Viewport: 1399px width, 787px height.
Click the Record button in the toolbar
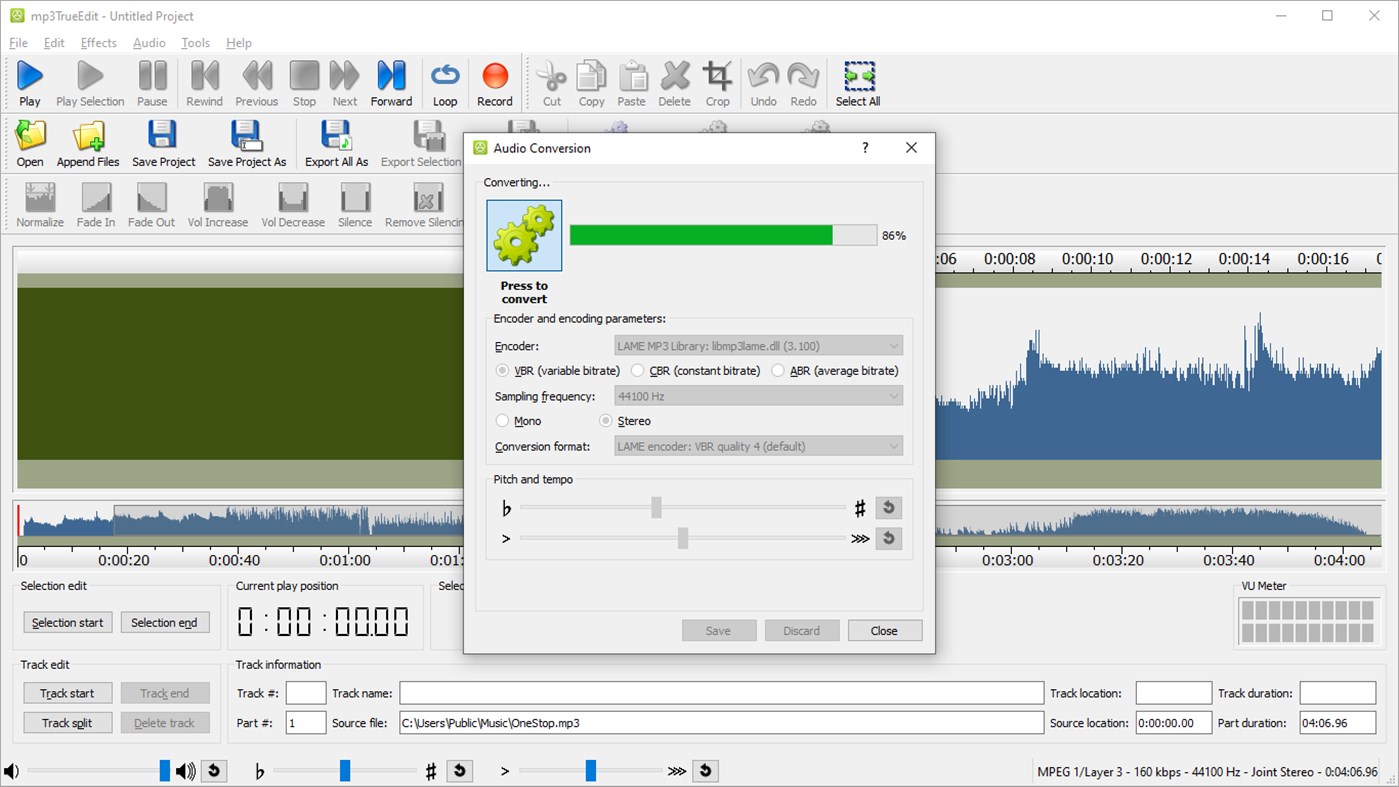point(494,82)
